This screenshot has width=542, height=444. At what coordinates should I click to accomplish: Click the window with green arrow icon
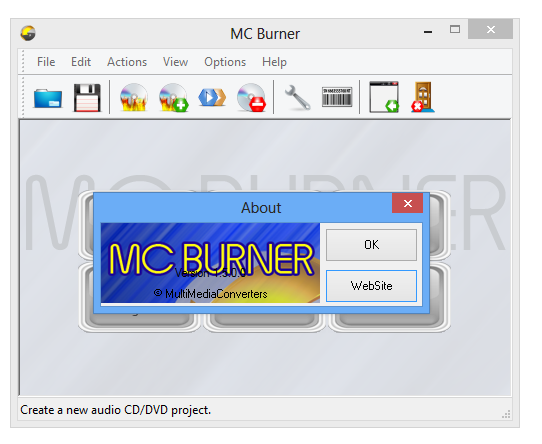[384, 97]
